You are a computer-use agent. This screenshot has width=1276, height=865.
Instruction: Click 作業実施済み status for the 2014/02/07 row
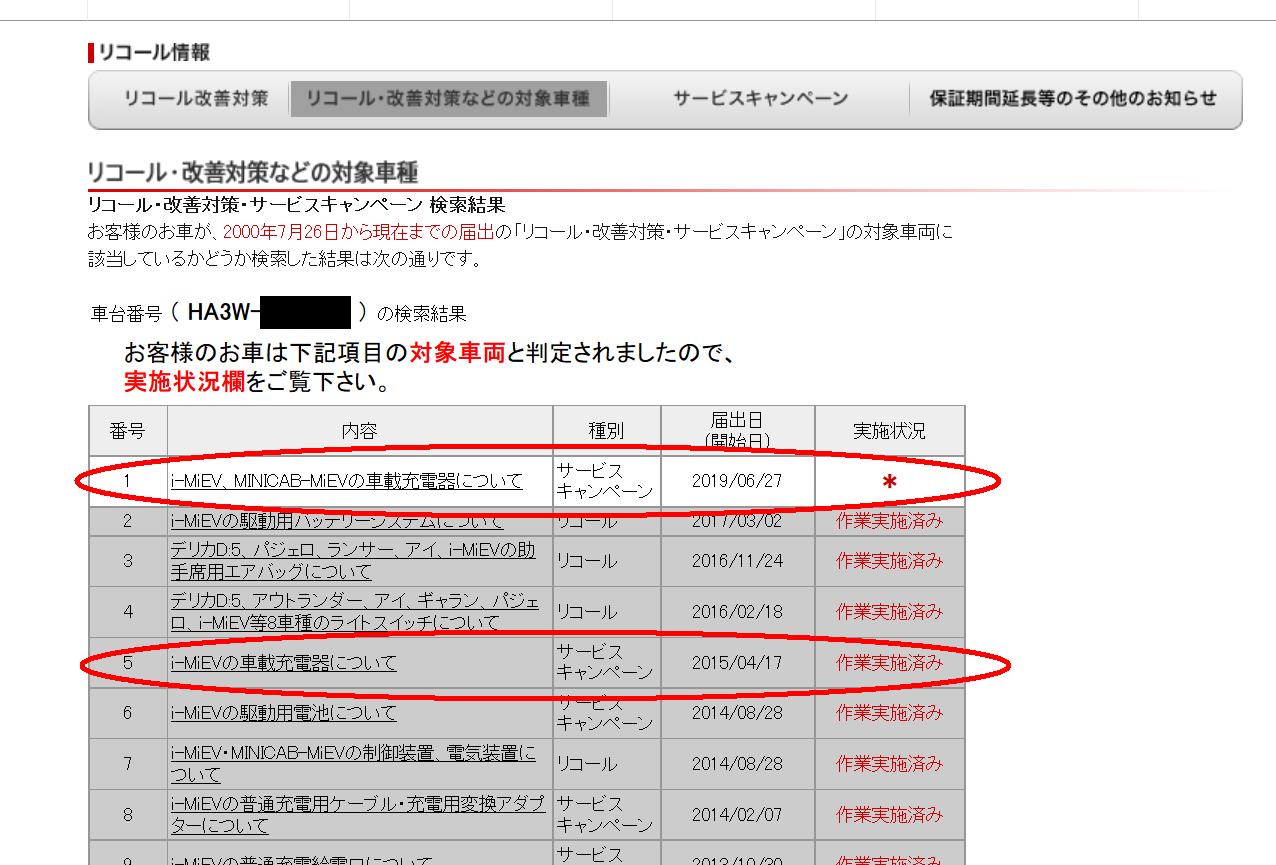(x=889, y=815)
